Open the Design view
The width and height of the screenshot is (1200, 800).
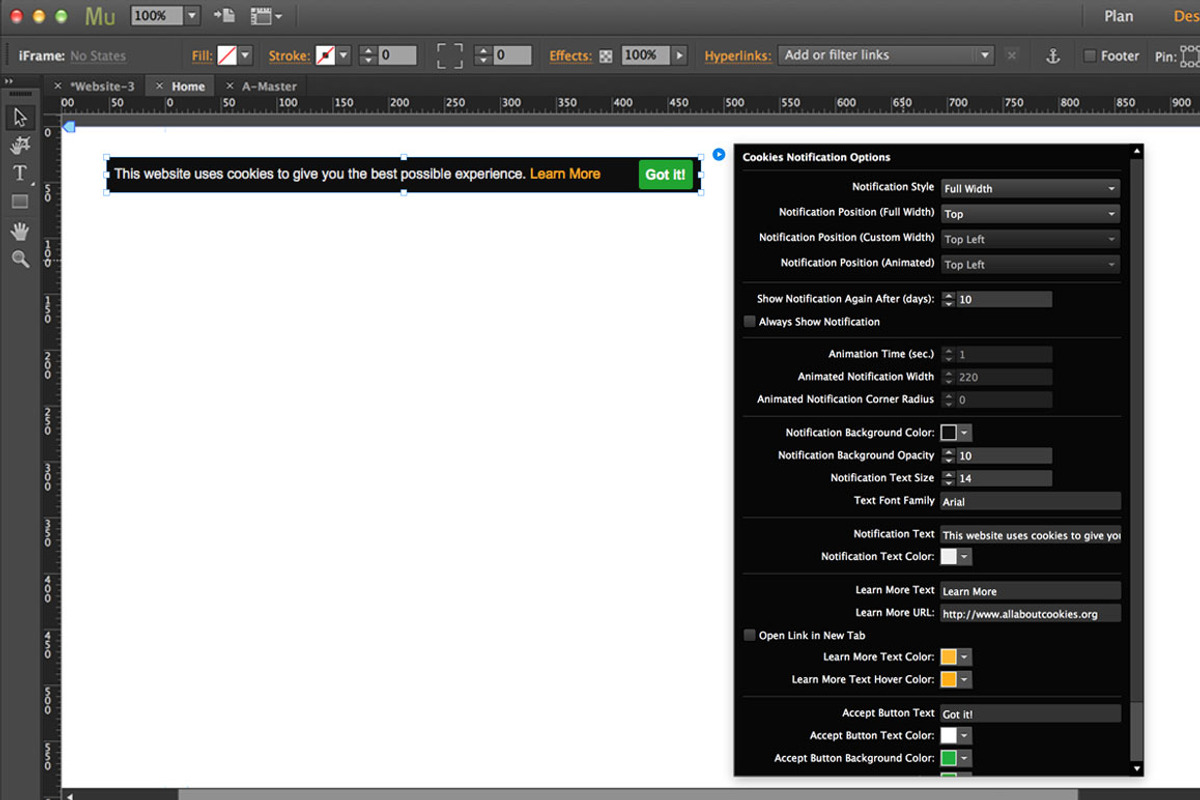(1186, 16)
